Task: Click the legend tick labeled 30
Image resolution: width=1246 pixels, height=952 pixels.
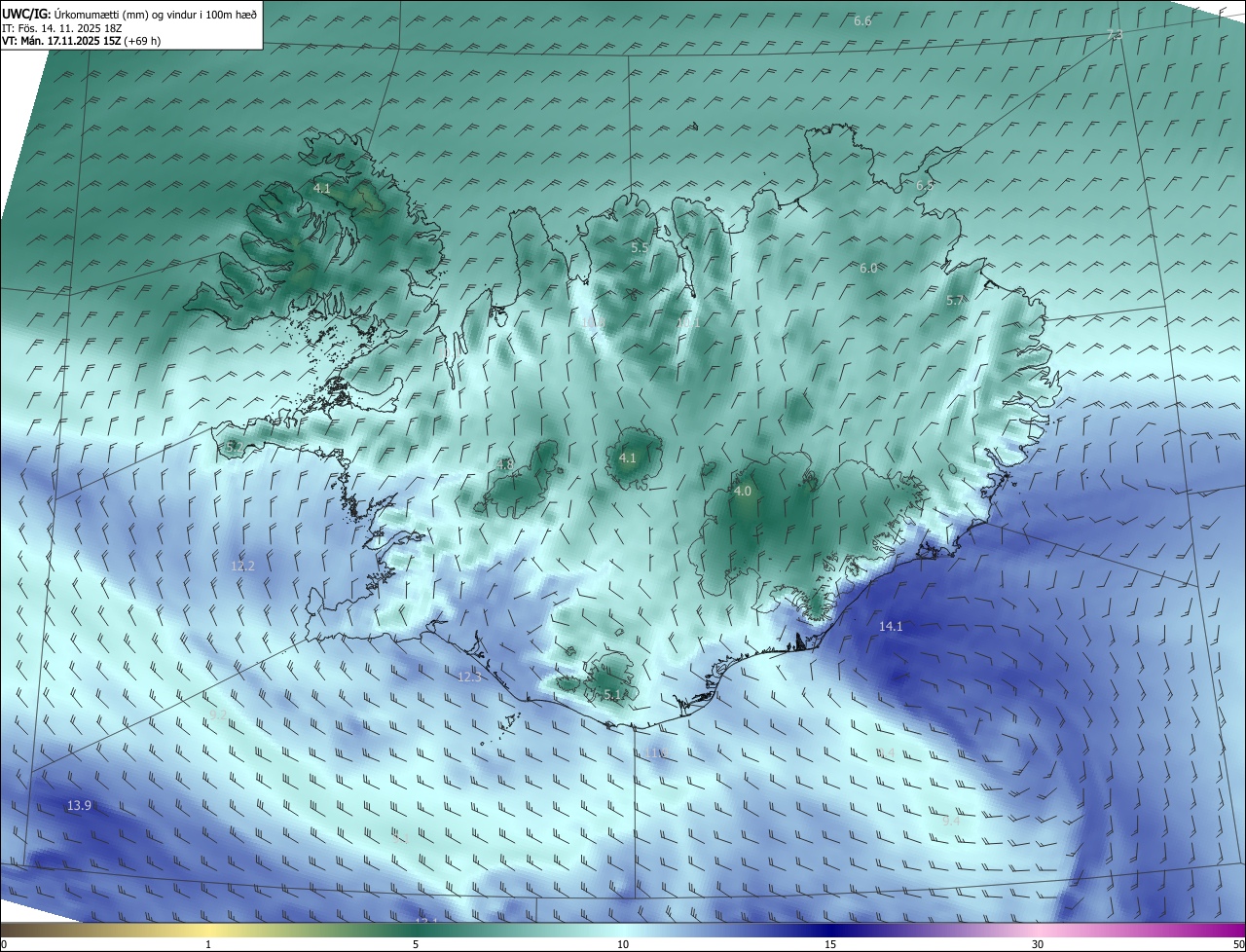Action: 1038,944
